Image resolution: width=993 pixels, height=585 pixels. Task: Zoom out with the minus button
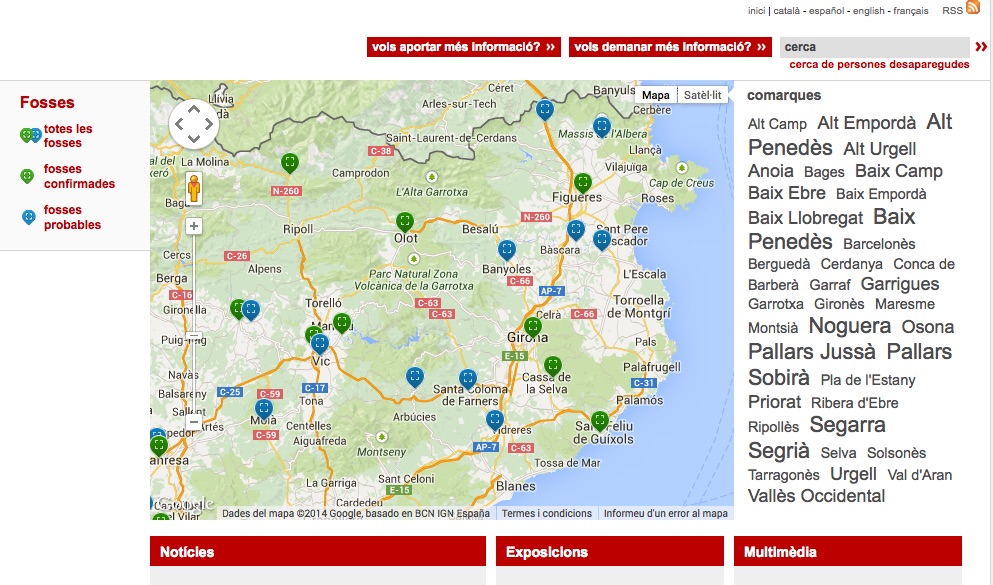click(x=194, y=421)
